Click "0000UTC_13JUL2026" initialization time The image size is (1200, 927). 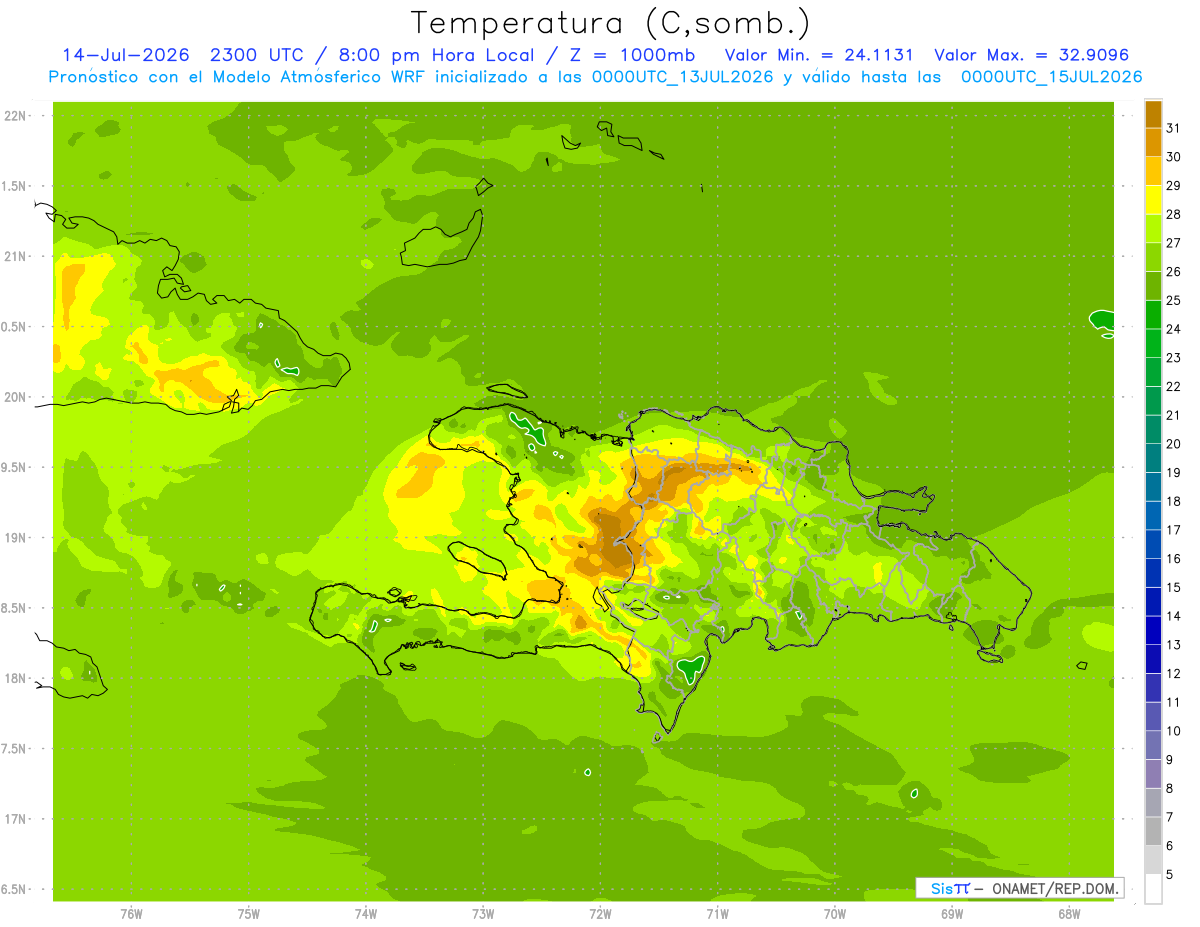(x=683, y=77)
